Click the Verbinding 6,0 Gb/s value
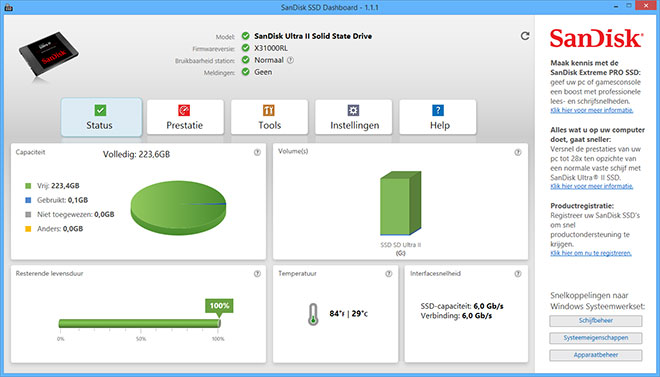660x377 pixels. (x=477, y=316)
